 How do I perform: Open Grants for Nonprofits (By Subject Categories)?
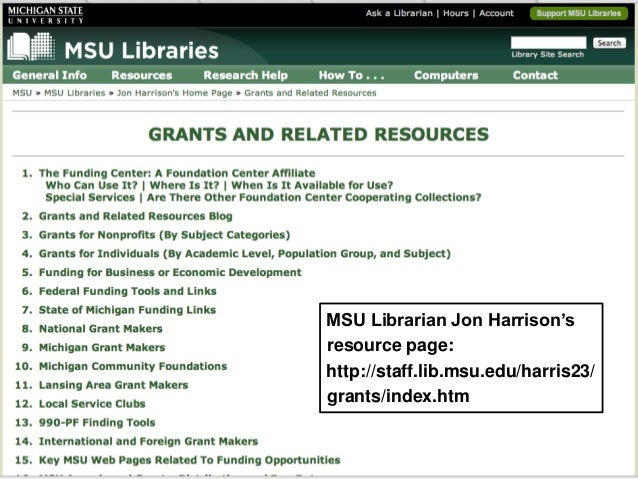click(164, 235)
